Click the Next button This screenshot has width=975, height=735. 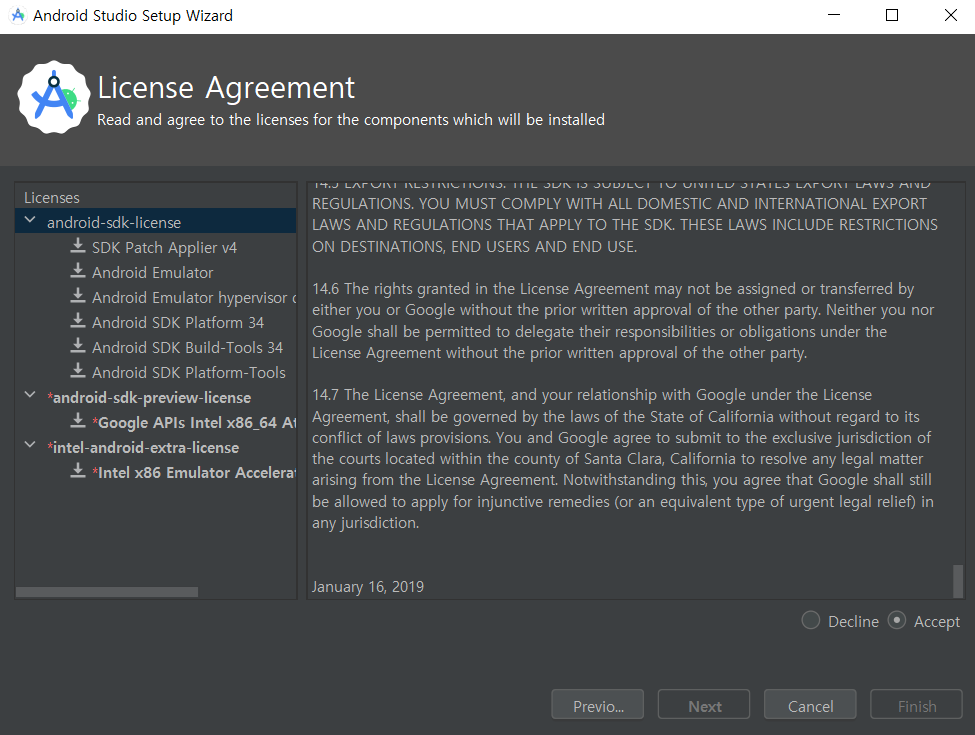tap(704, 705)
